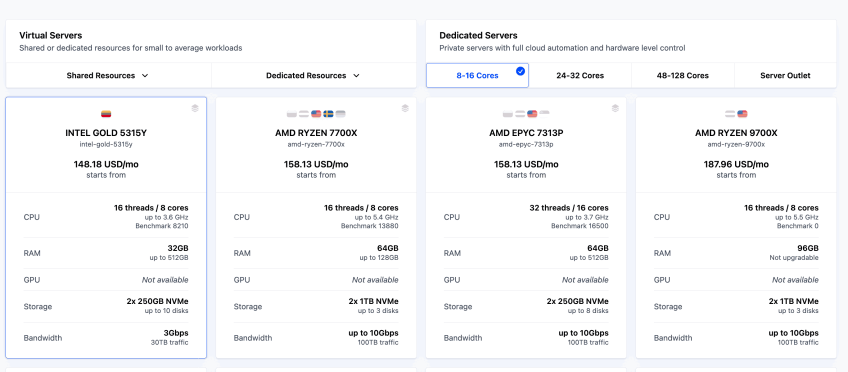Click the stack icon on INTEL GOLD 5315Y card
Screen dimensions: 848x372
pyautogui.click(x=195, y=108)
